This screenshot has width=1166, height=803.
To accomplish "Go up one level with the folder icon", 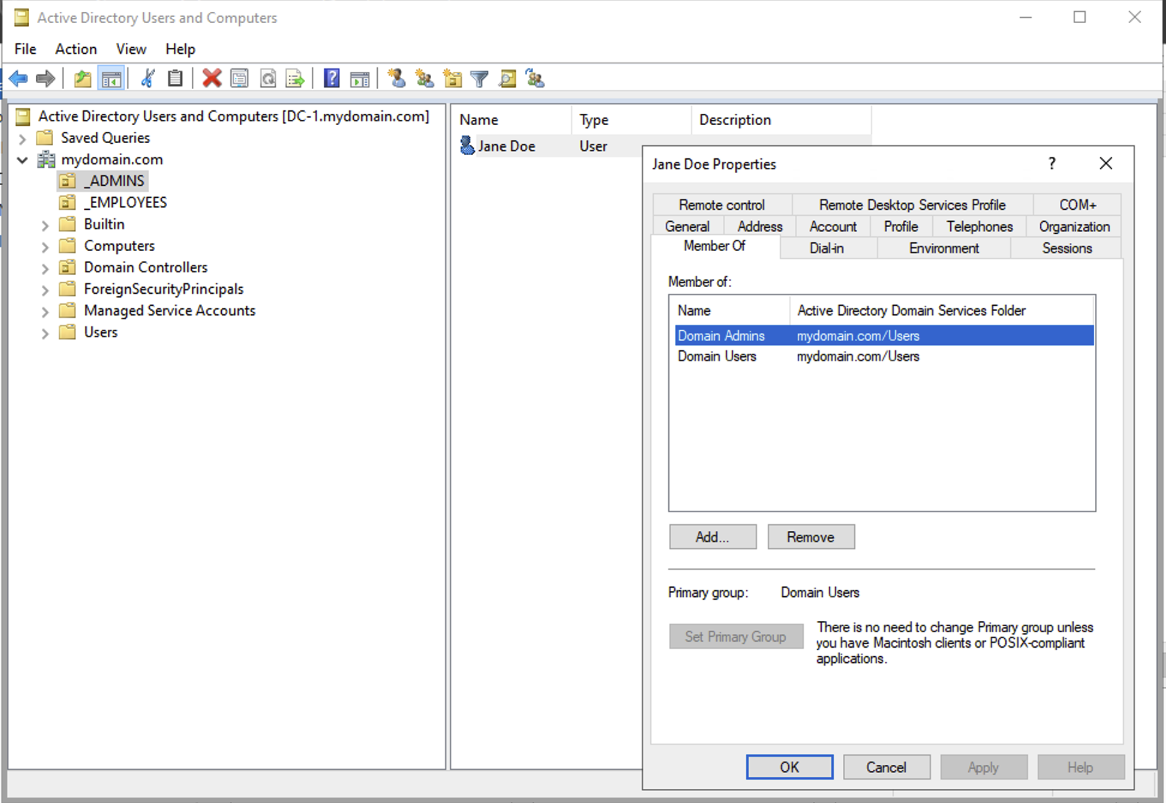I will click(x=83, y=78).
